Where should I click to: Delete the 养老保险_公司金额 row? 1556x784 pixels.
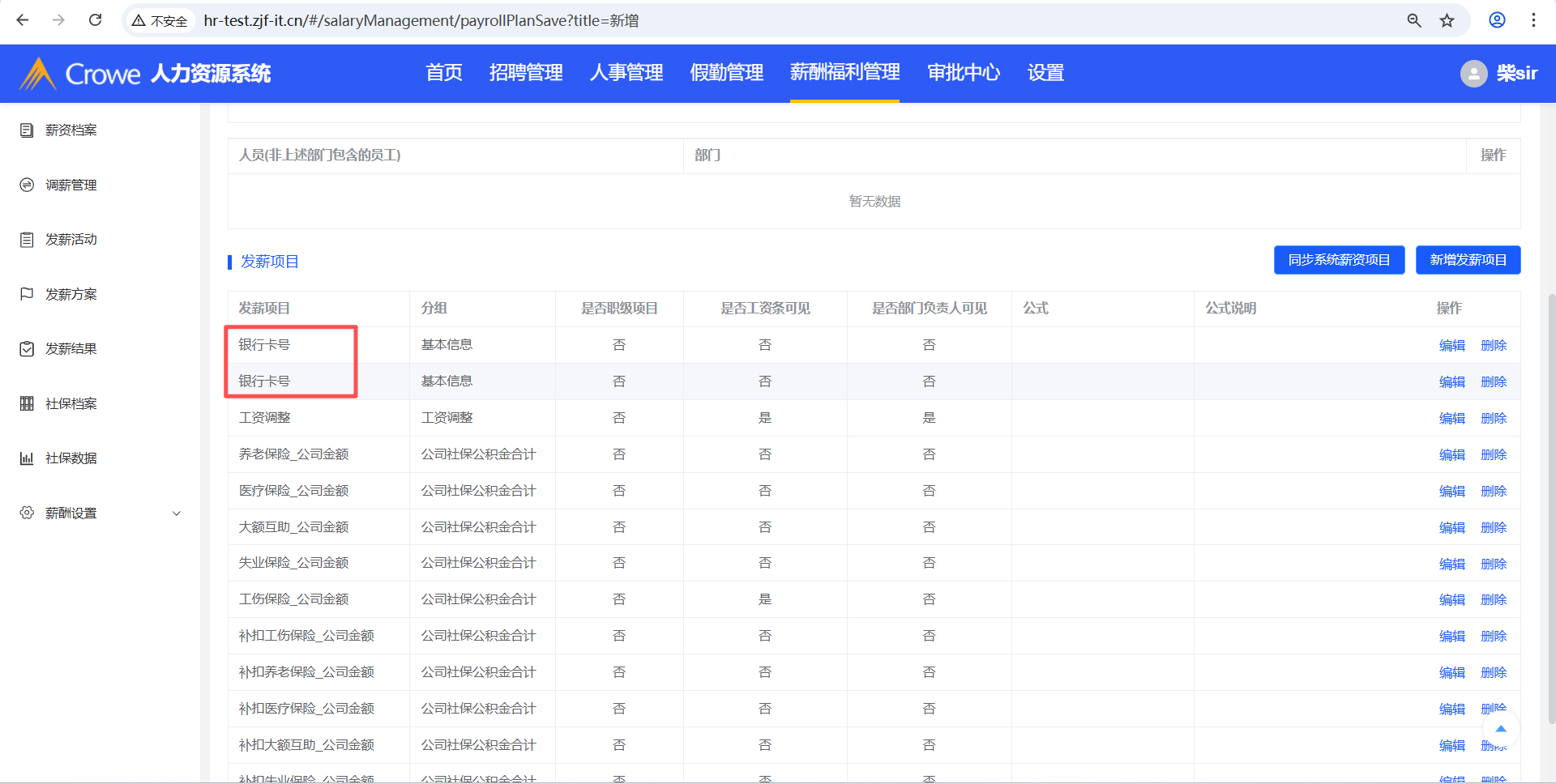[1493, 454]
